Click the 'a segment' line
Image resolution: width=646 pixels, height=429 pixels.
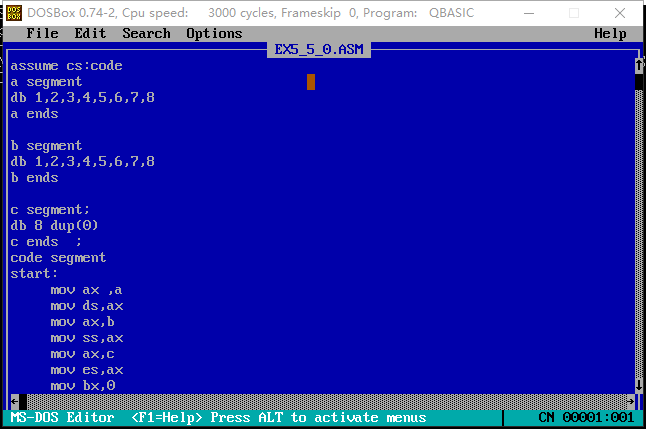click(46, 82)
